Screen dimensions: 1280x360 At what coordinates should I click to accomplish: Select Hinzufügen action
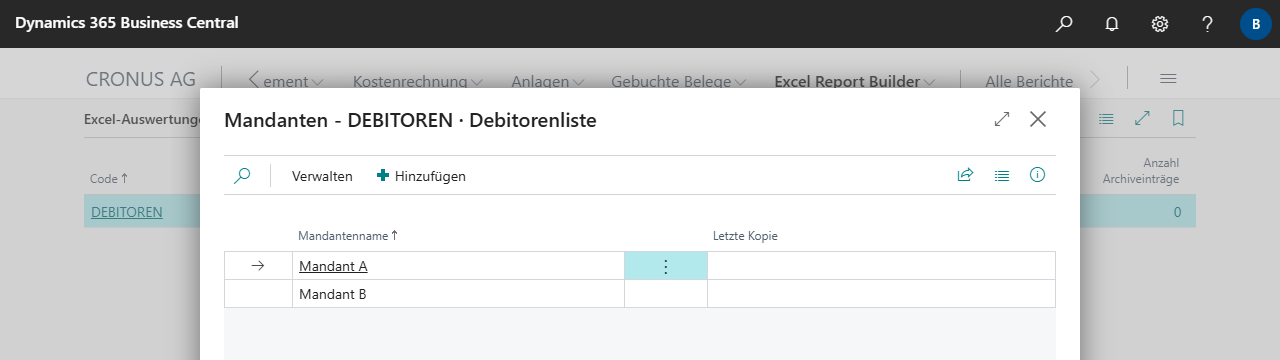[421, 176]
